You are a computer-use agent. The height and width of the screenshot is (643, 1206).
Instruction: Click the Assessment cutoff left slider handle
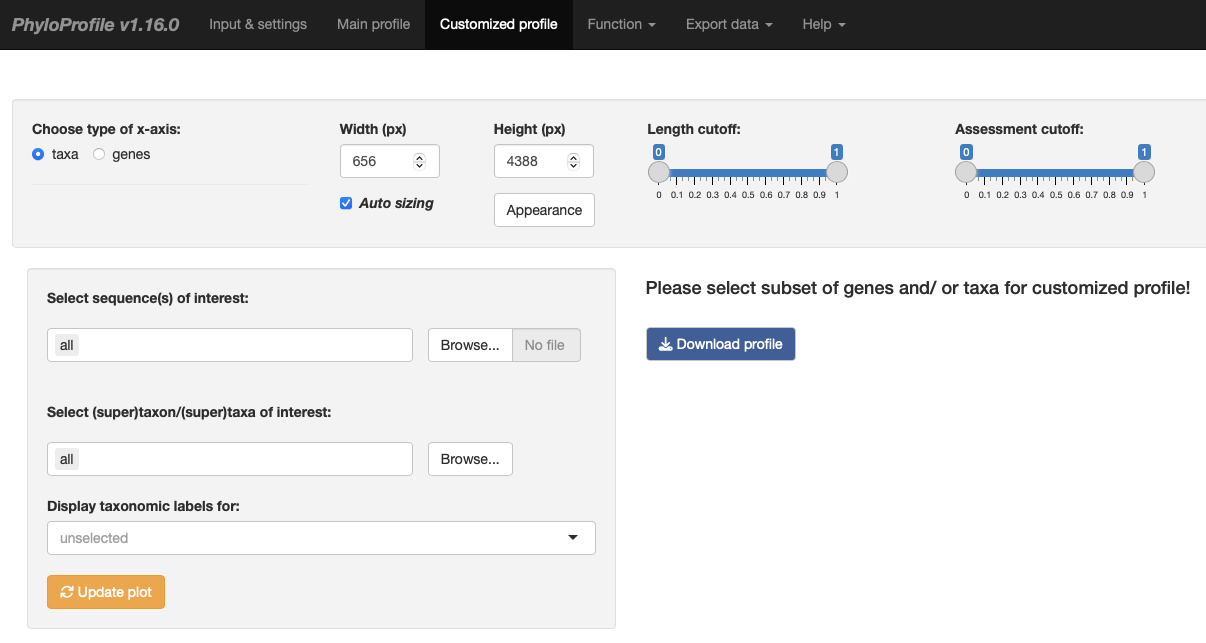(966, 172)
